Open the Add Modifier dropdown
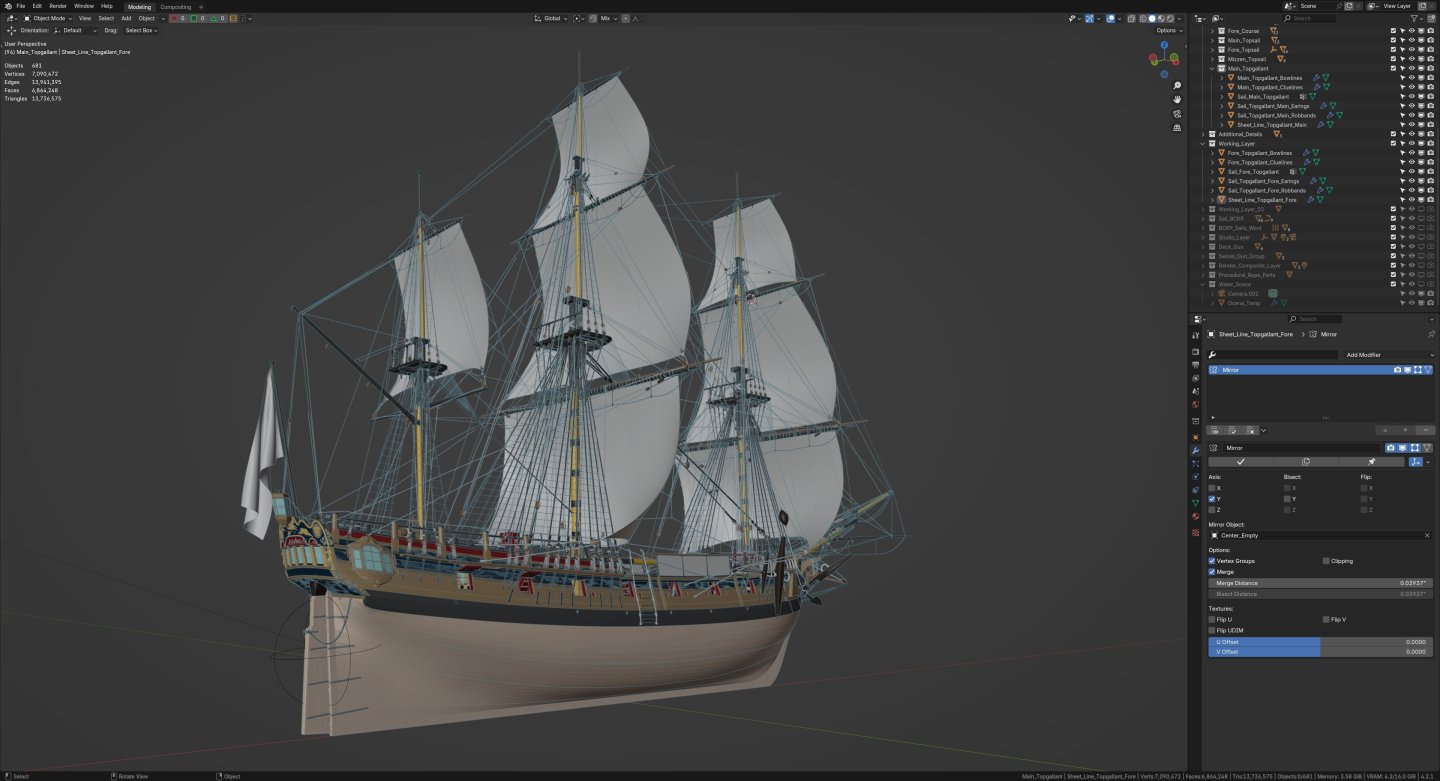Image resolution: width=1440 pixels, height=781 pixels. click(1388, 355)
